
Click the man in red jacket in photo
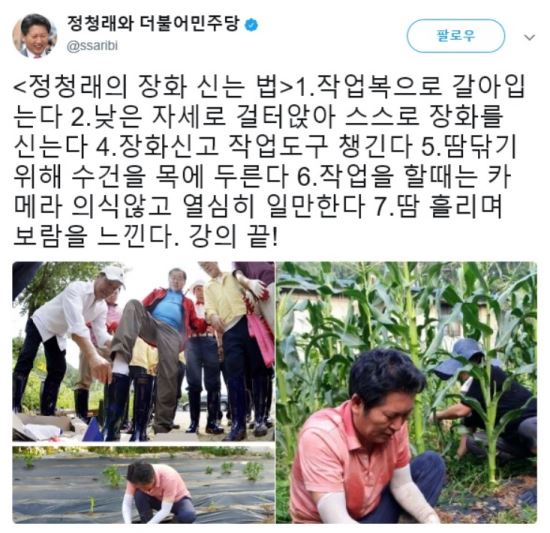point(170,316)
